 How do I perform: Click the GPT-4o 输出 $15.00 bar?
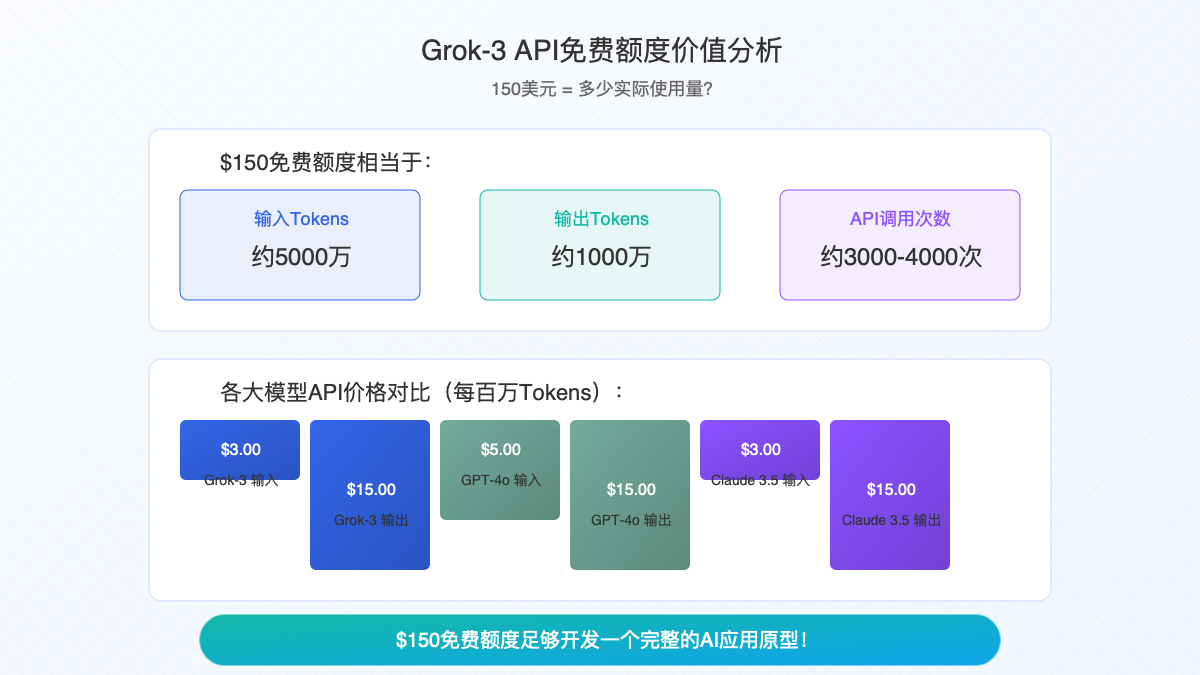[x=630, y=495]
